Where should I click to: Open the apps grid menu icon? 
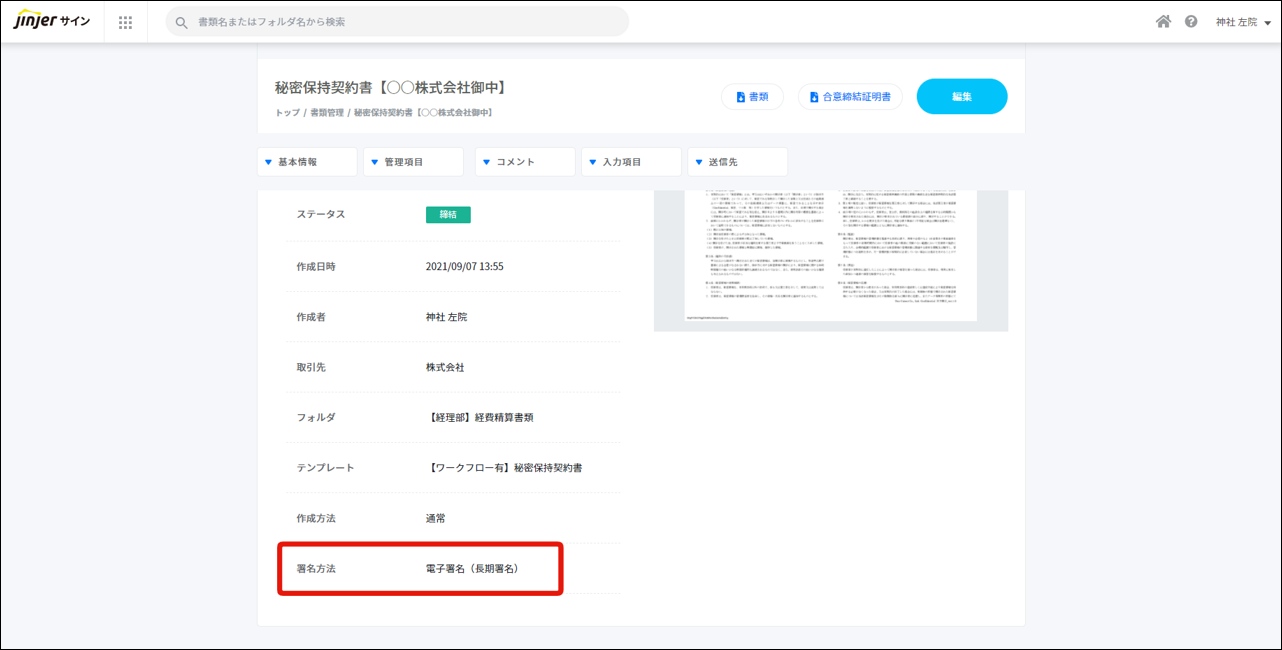click(x=125, y=22)
